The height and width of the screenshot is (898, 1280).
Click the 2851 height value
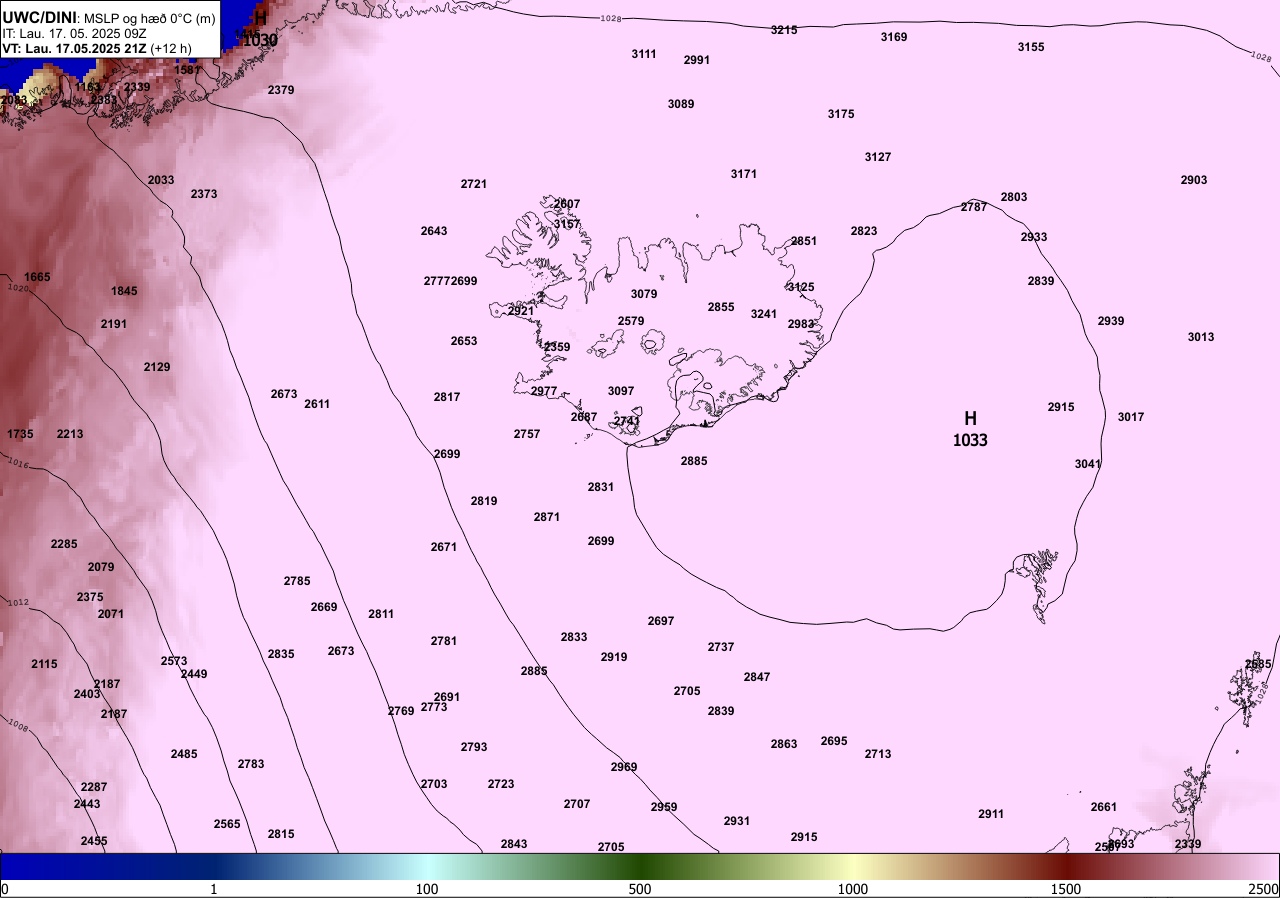(804, 241)
